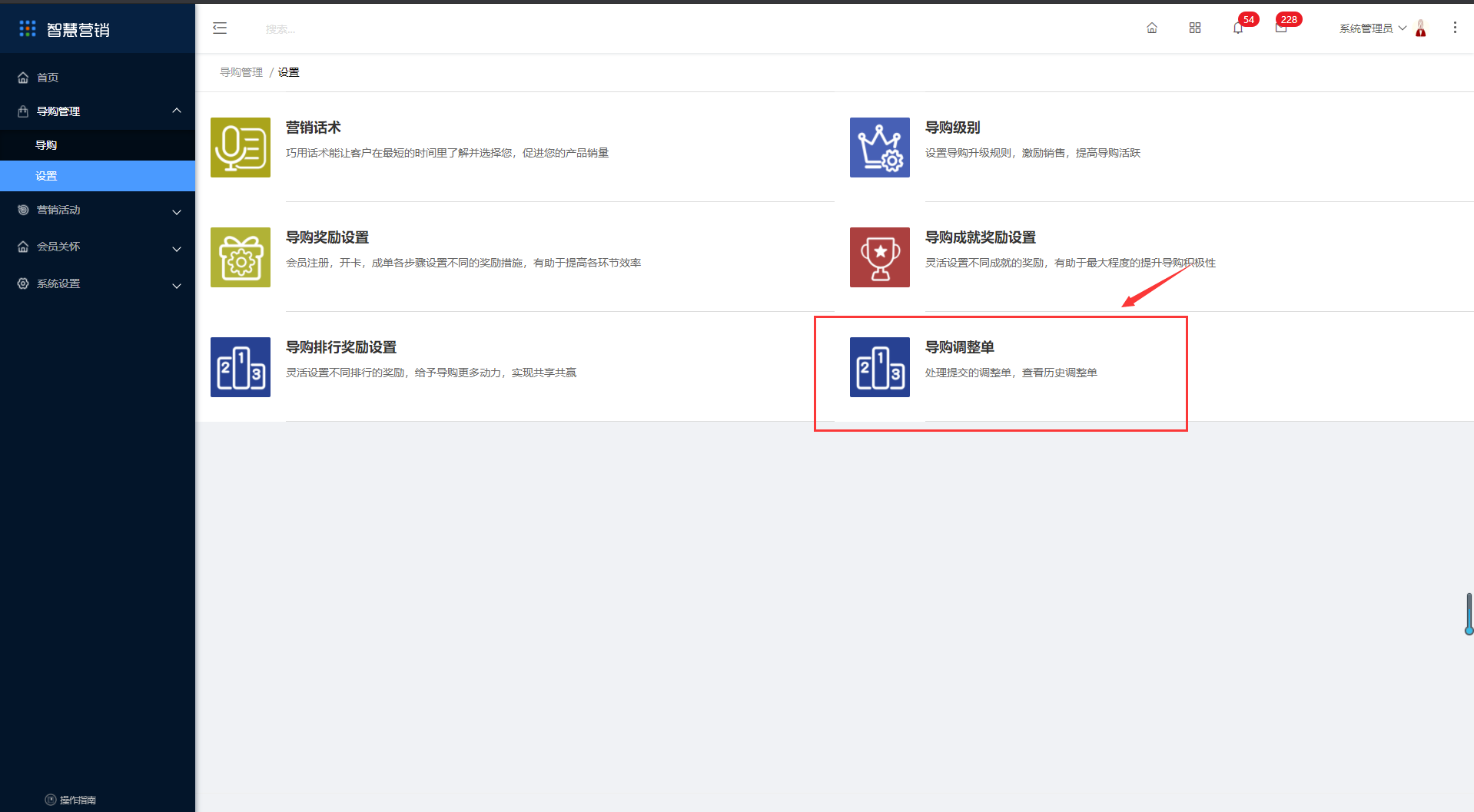Image resolution: width=1474 pixels, height=812 pixels.
Task: Click 导购管理 breadcrumb link
Action: point(241,72)
